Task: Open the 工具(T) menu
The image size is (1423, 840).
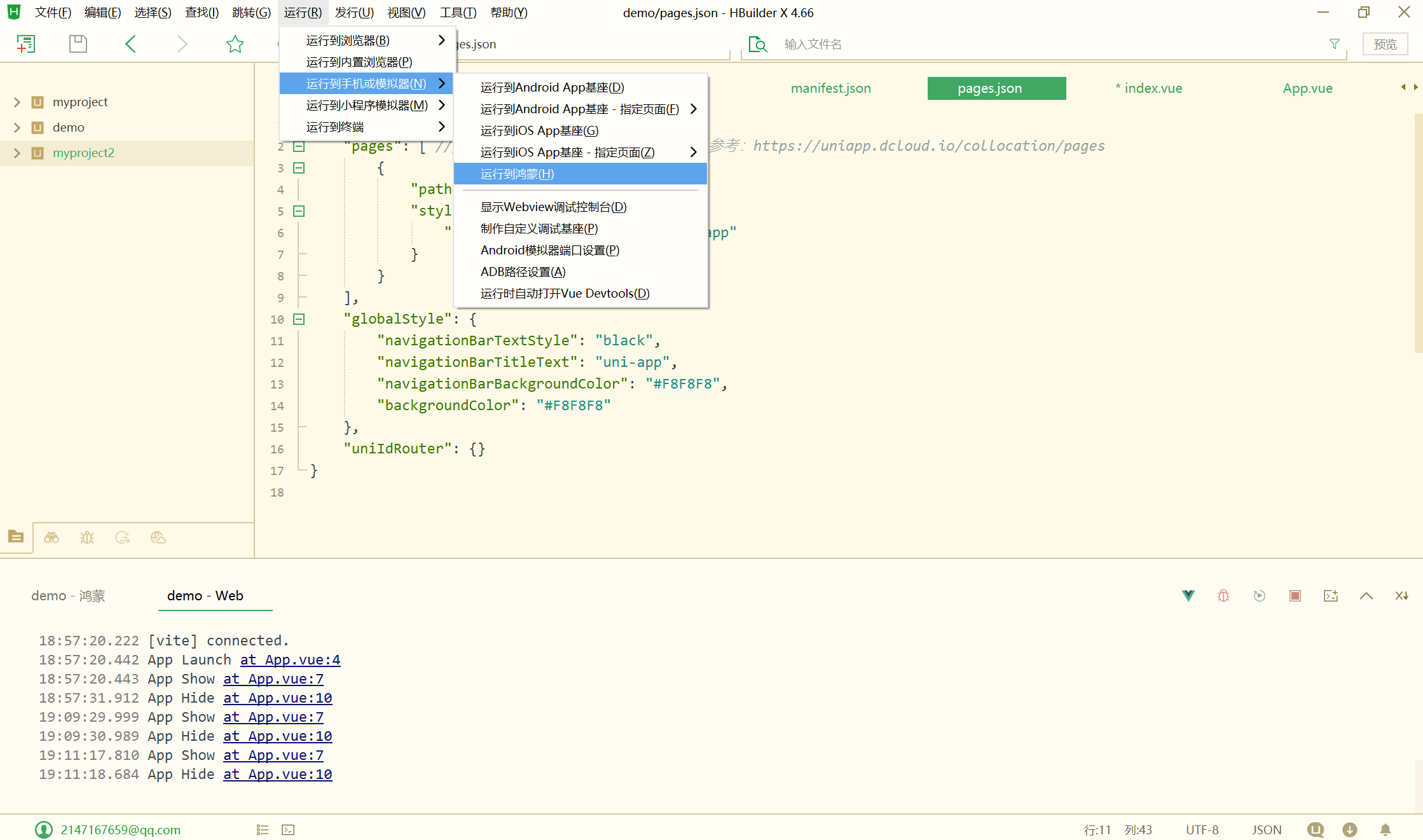Action: pos(458,13)
